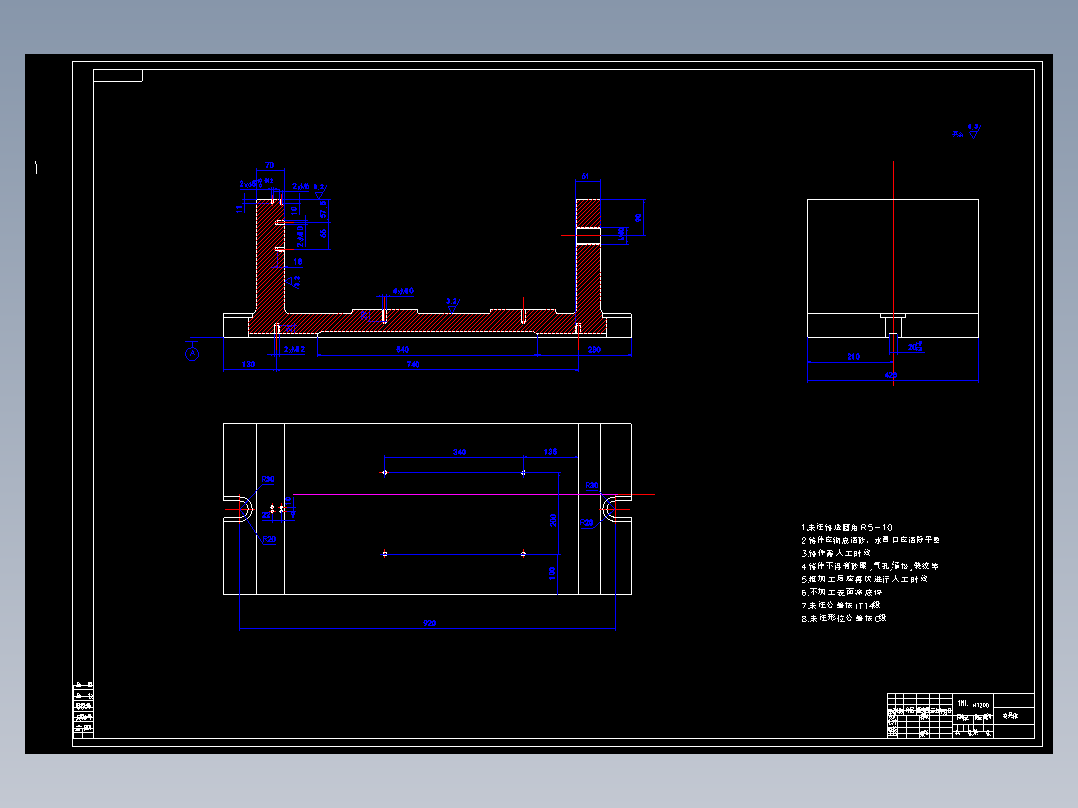Click the 340 dimension in the plan view
The height and width of the screenshot is (808, 1078).
pyautogui.click(x=459, y=452)
